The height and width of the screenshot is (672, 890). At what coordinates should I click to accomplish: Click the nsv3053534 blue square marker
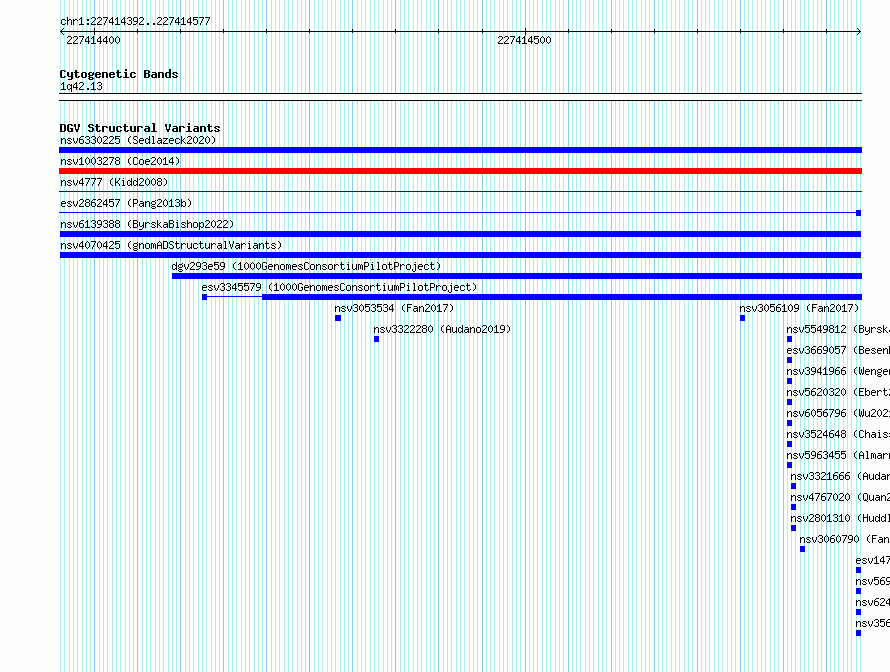(338, 318)
